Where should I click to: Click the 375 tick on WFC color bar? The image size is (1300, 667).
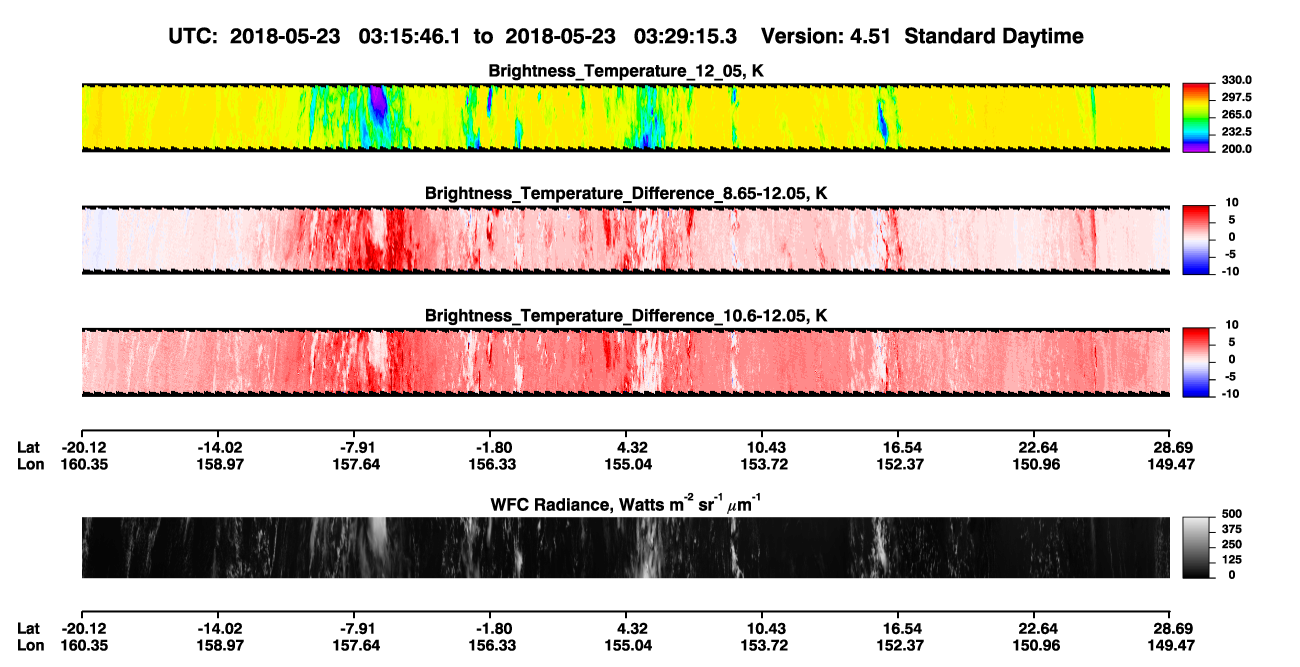[x=1231, y=529]
